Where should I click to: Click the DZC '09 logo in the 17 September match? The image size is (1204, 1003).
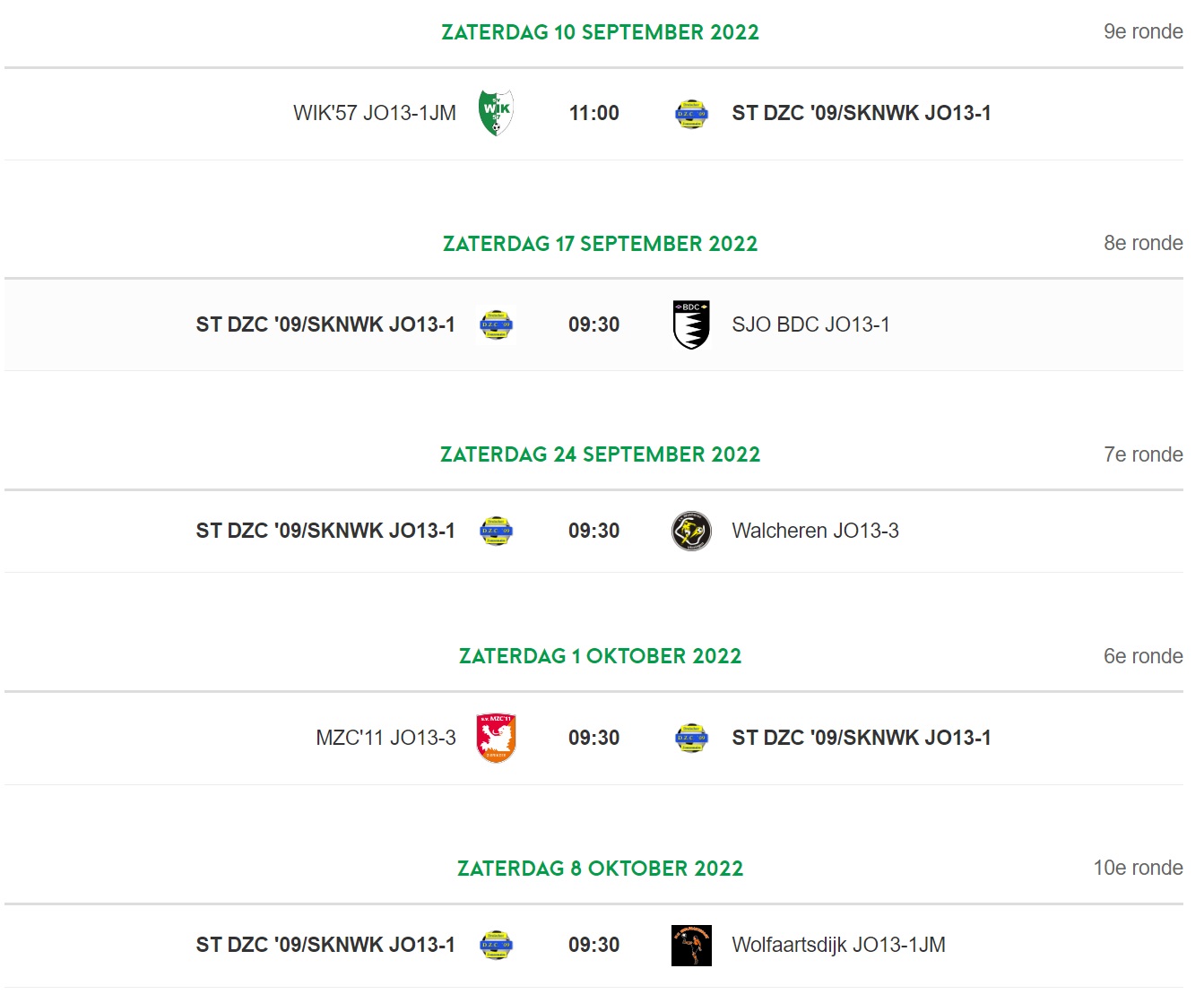[496, 324]
